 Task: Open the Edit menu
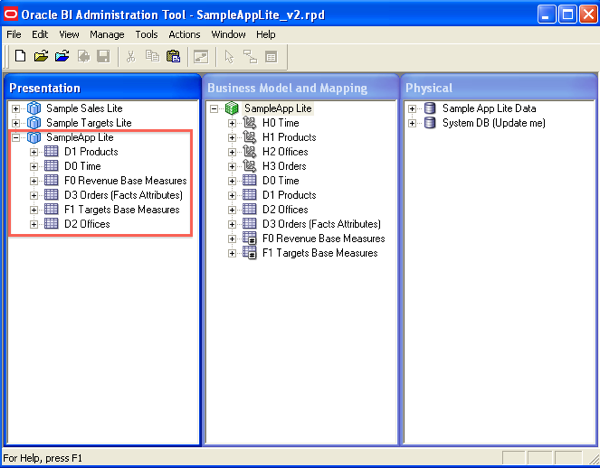tap(40, 34)
